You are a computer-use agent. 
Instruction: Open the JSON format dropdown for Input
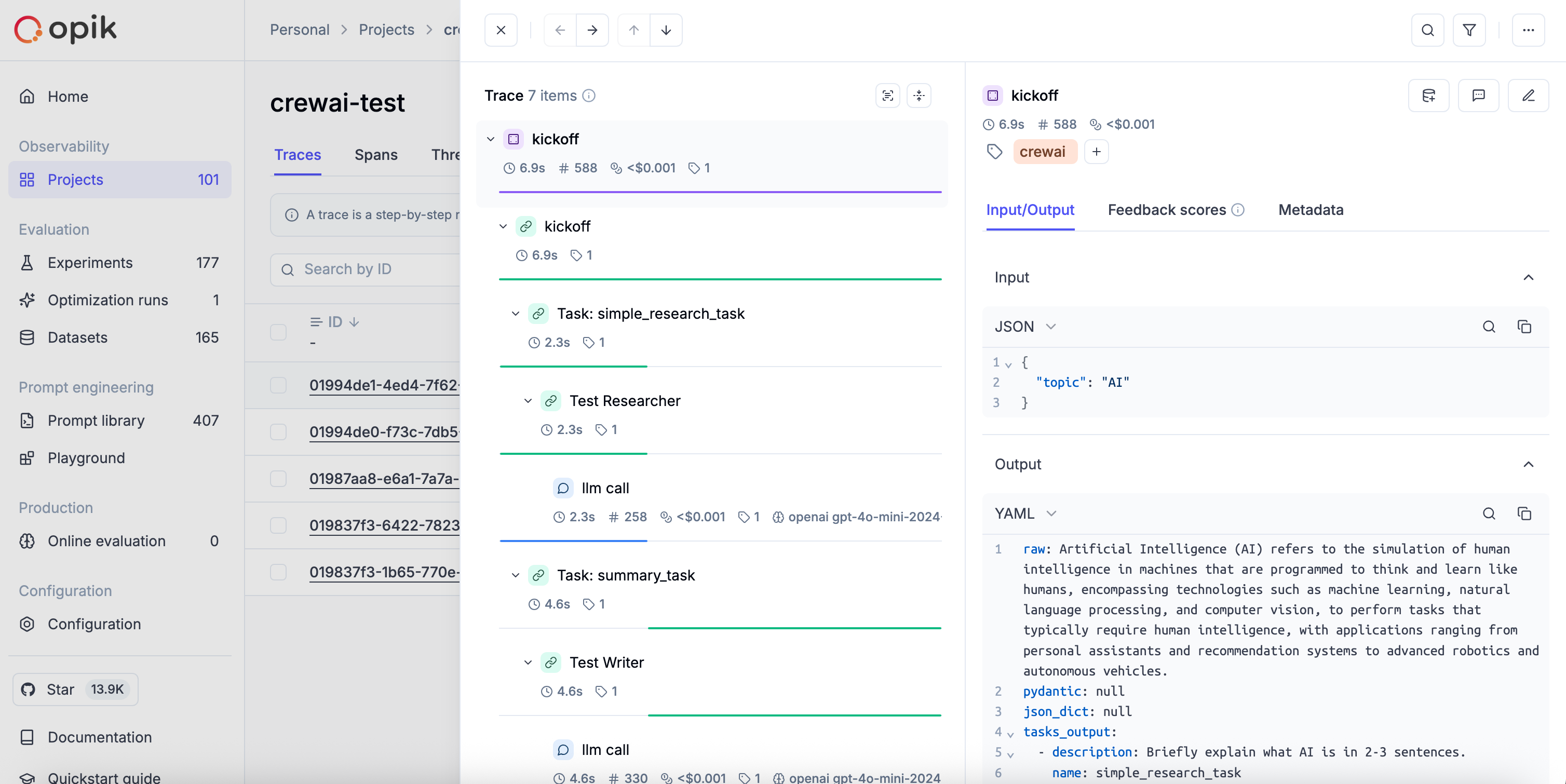click(1025, 327)
